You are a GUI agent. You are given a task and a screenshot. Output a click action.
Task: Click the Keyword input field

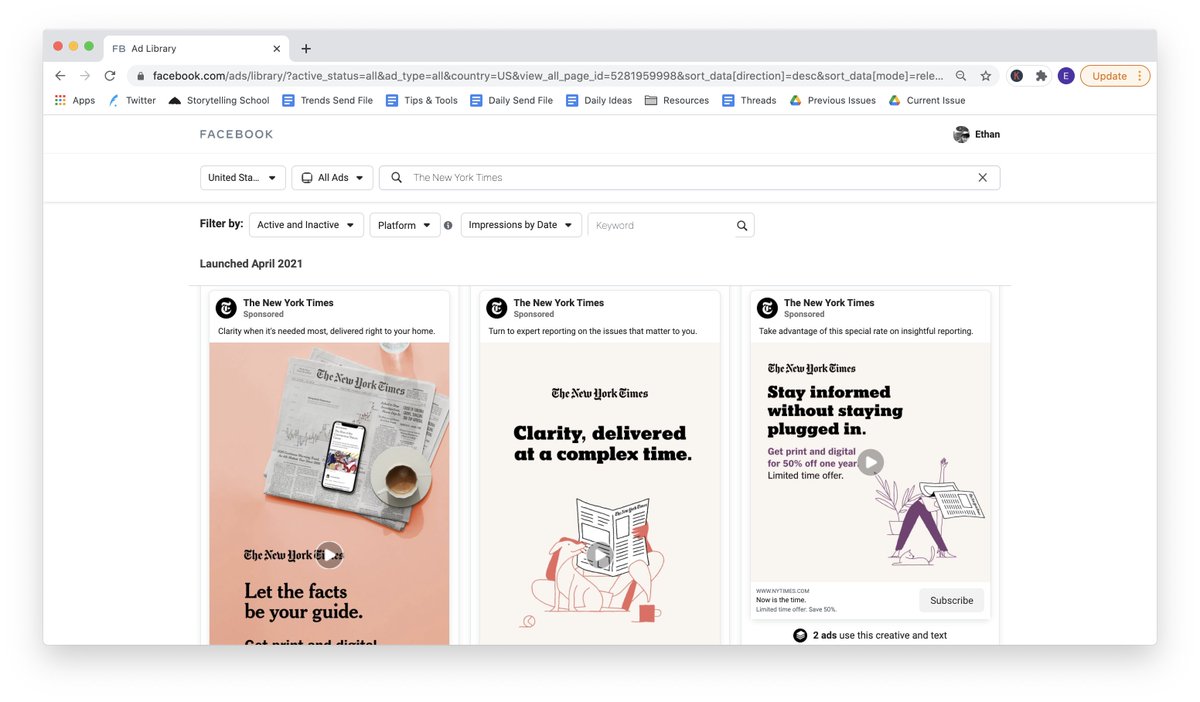tap(660, 225)
